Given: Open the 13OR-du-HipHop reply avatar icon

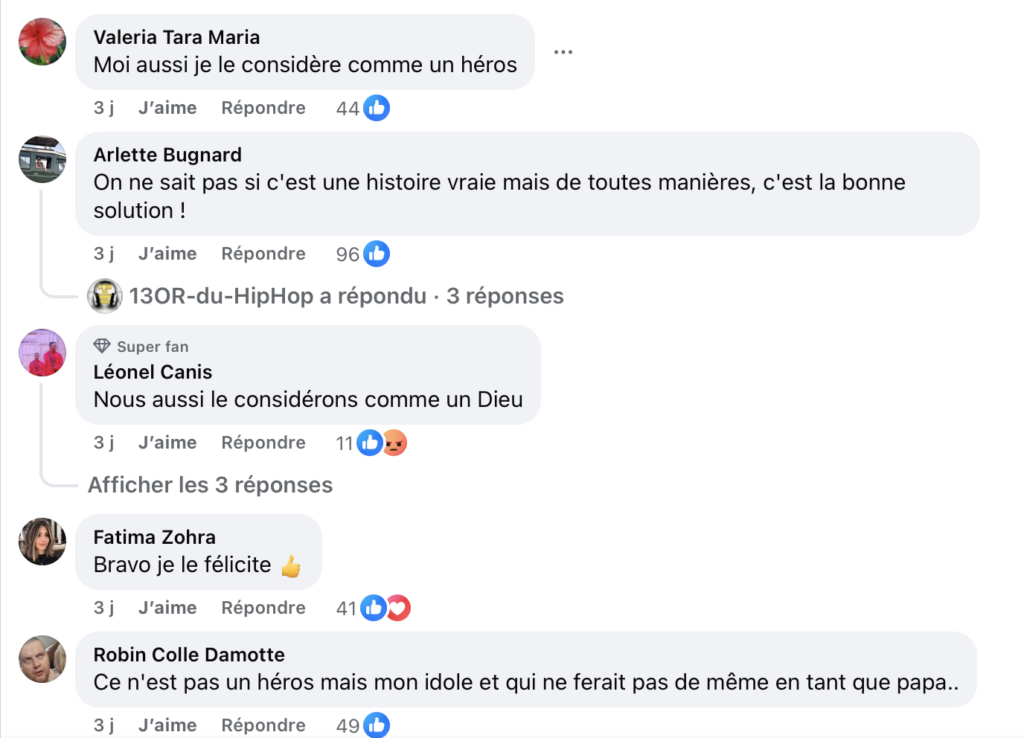Looking at the screenshot, I should (x=105, y=295).
